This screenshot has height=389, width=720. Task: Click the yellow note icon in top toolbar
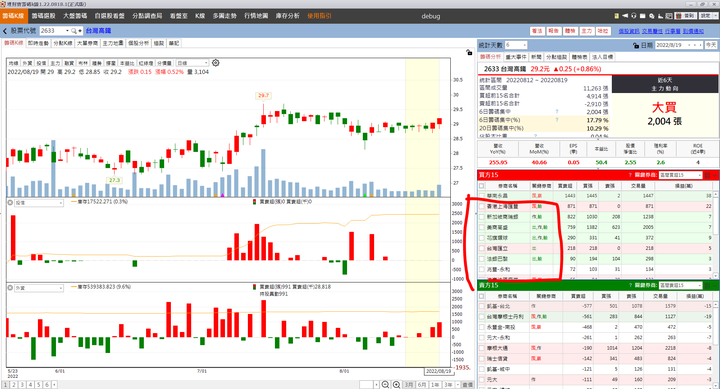pyautogui.click(x=617, y=16)
